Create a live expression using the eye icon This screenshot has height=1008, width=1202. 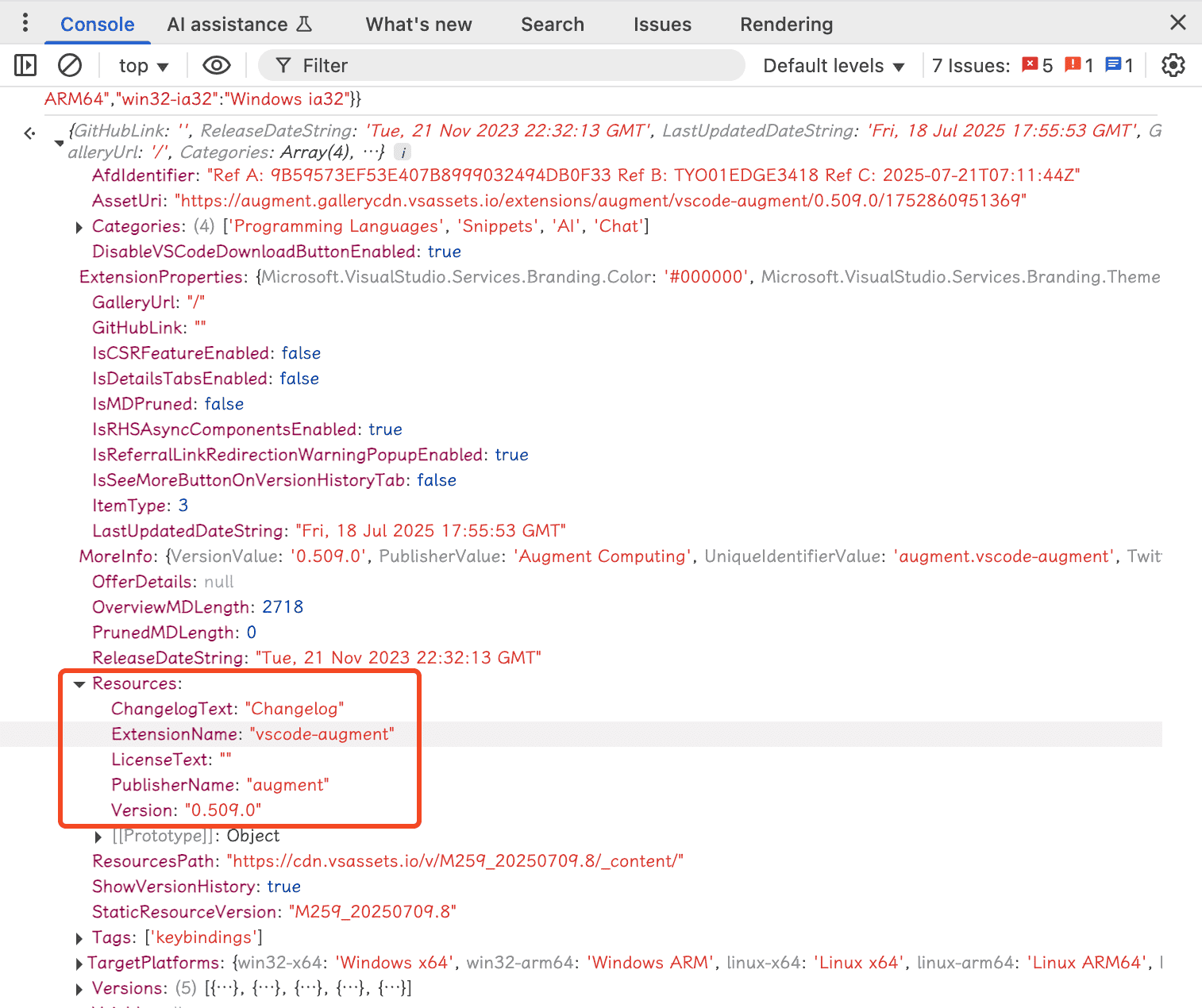(x=216, y=65)
